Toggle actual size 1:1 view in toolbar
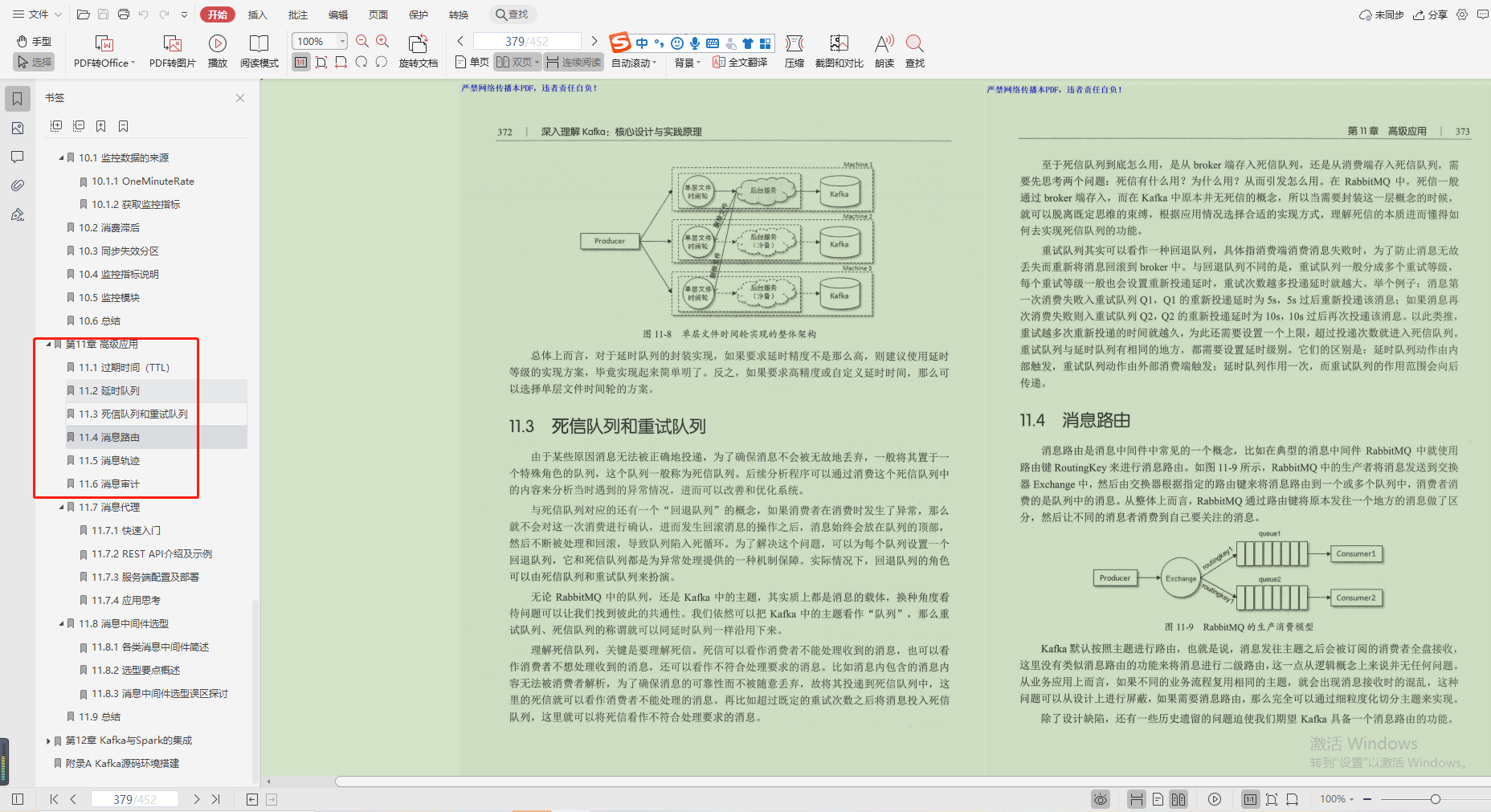This screenshot has height=812, width=1491. [x=300, y=62]
